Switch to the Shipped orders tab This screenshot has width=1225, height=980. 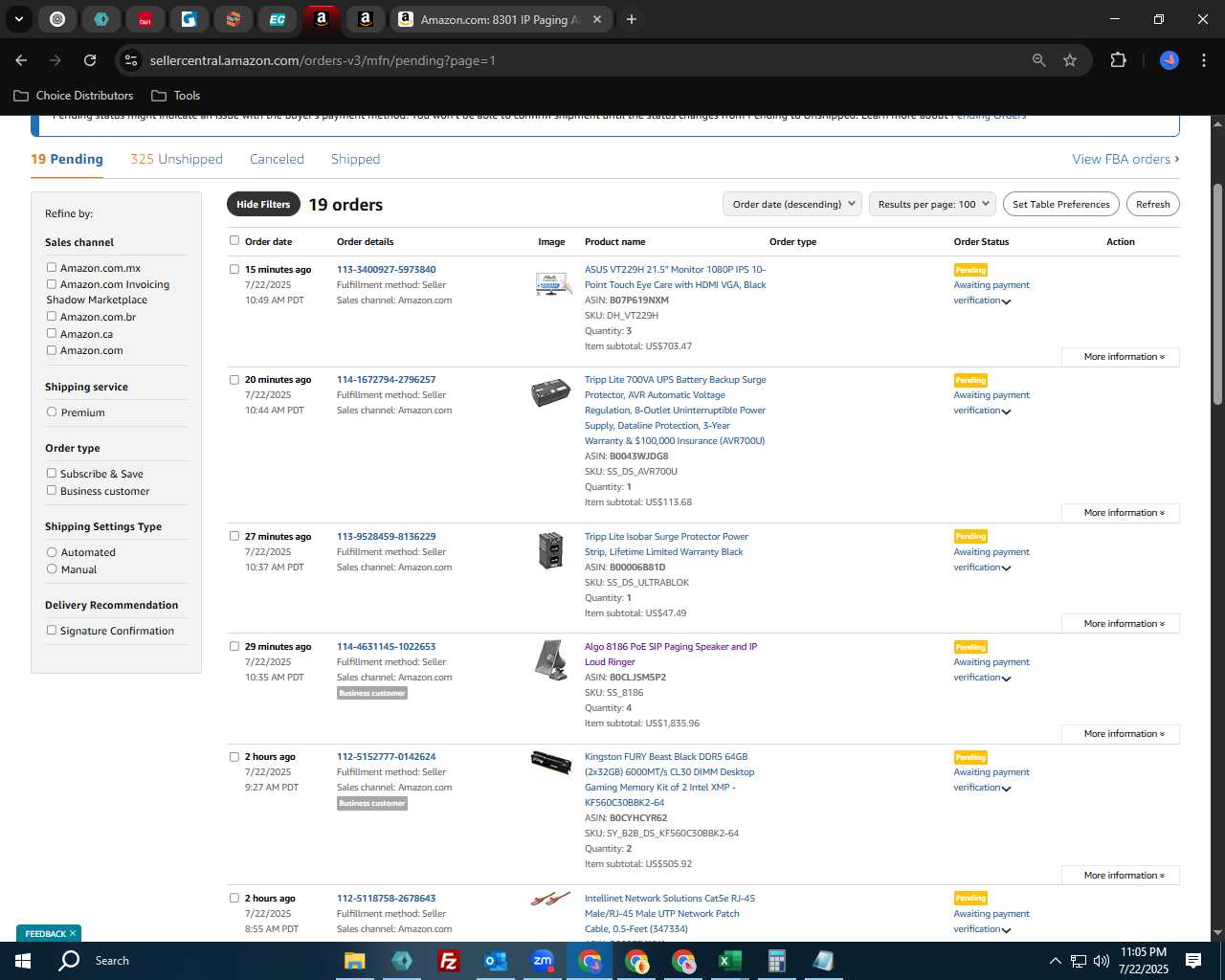click(355, 159)
